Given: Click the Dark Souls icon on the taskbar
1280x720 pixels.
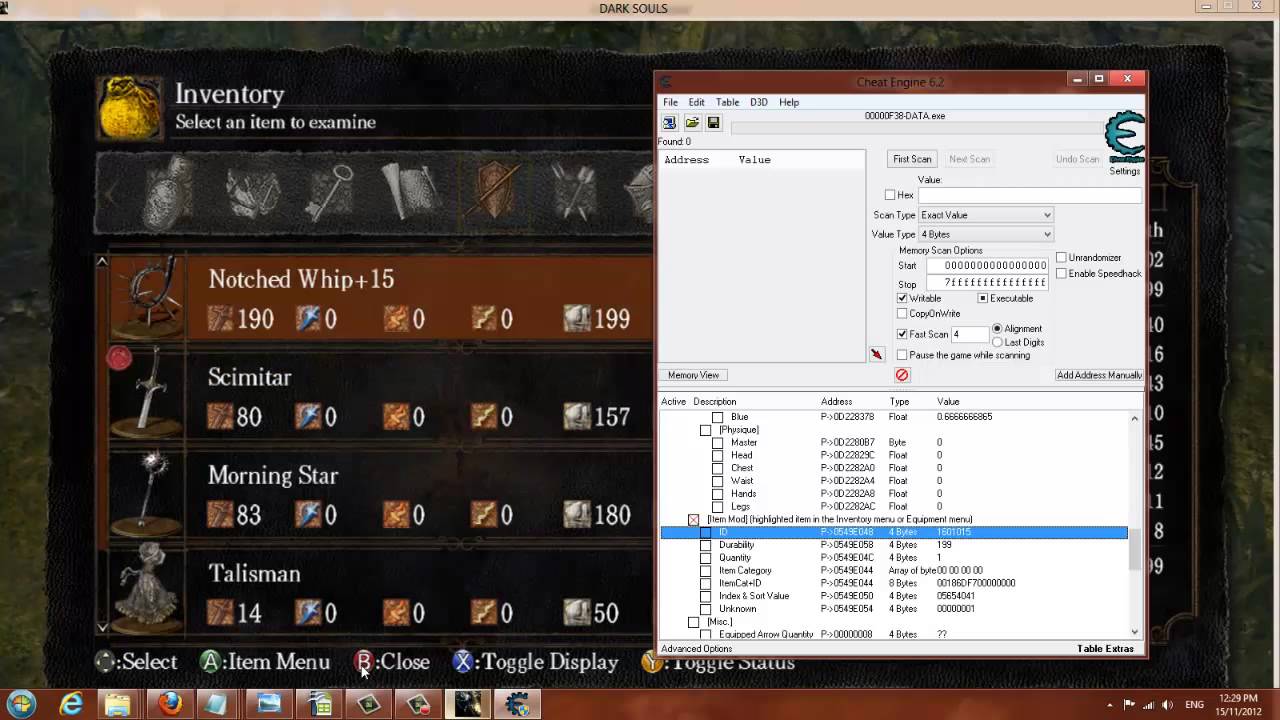Looking at the screenshot, I should [x=468, y=704].
